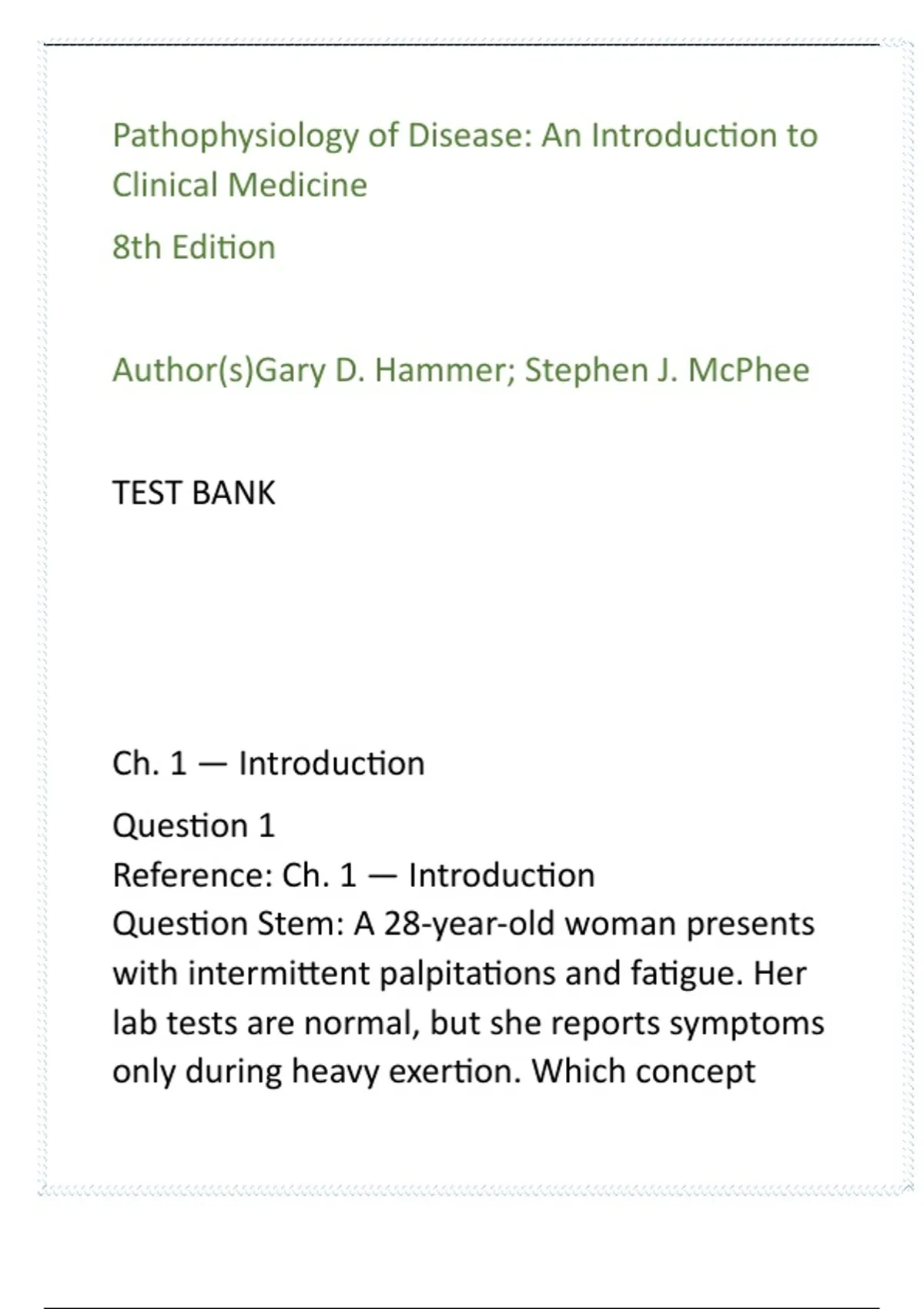This screenshot has width=924, height=1309.
Task: Click the title line "Pathophysiology of Disease: An Introduction to"
Action: tap(464, 136)
